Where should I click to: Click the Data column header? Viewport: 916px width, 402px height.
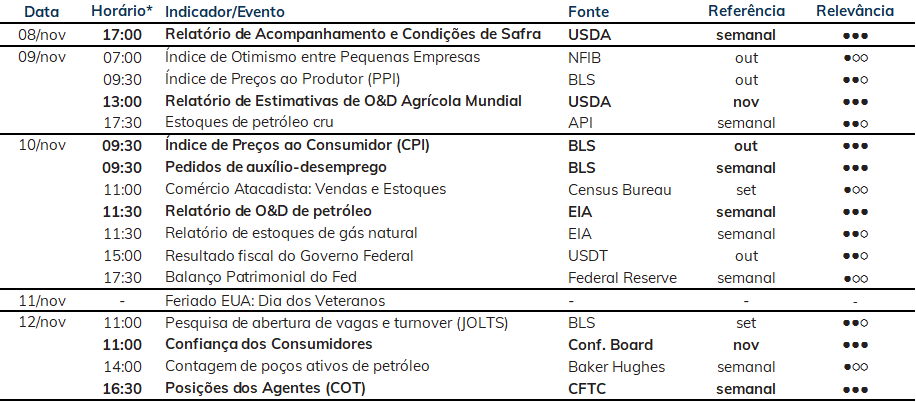41,11
